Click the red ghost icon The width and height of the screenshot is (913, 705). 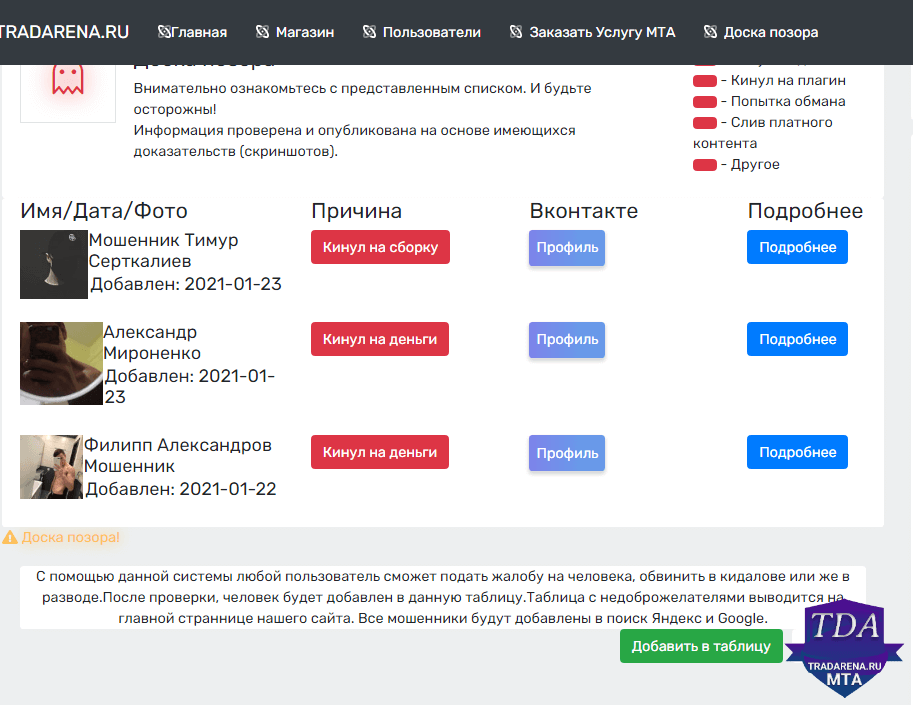[x=68, y=80]
